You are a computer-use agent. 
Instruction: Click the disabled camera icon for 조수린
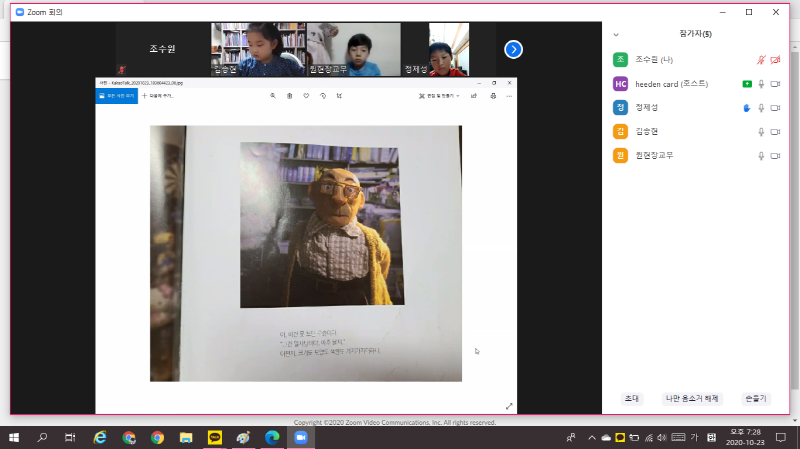tap(775, 60)
